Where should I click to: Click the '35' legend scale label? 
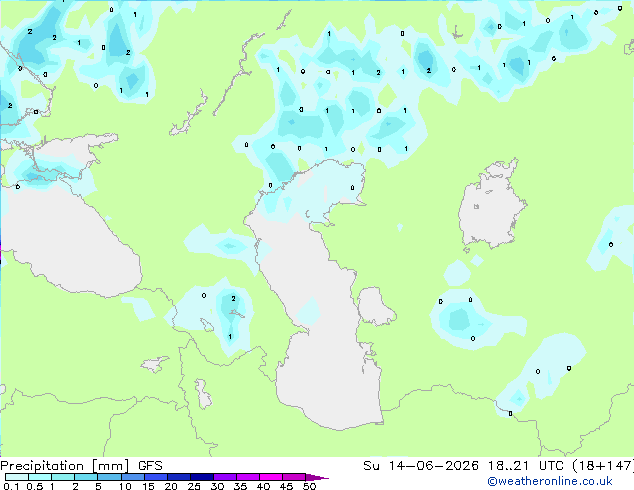pos(240,486)
